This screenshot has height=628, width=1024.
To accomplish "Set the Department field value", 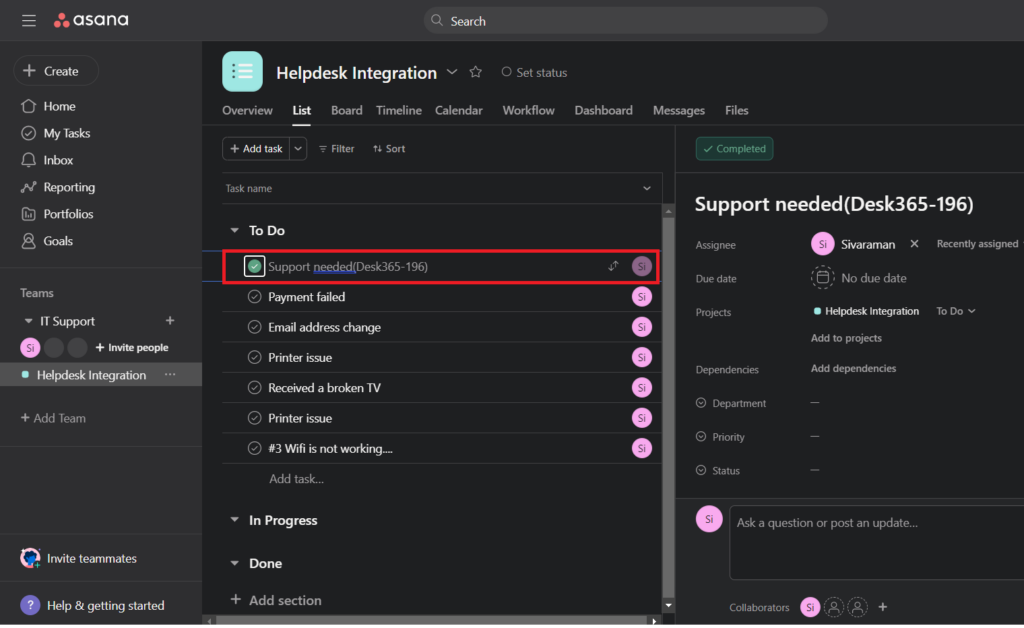I will pos(815,403).
